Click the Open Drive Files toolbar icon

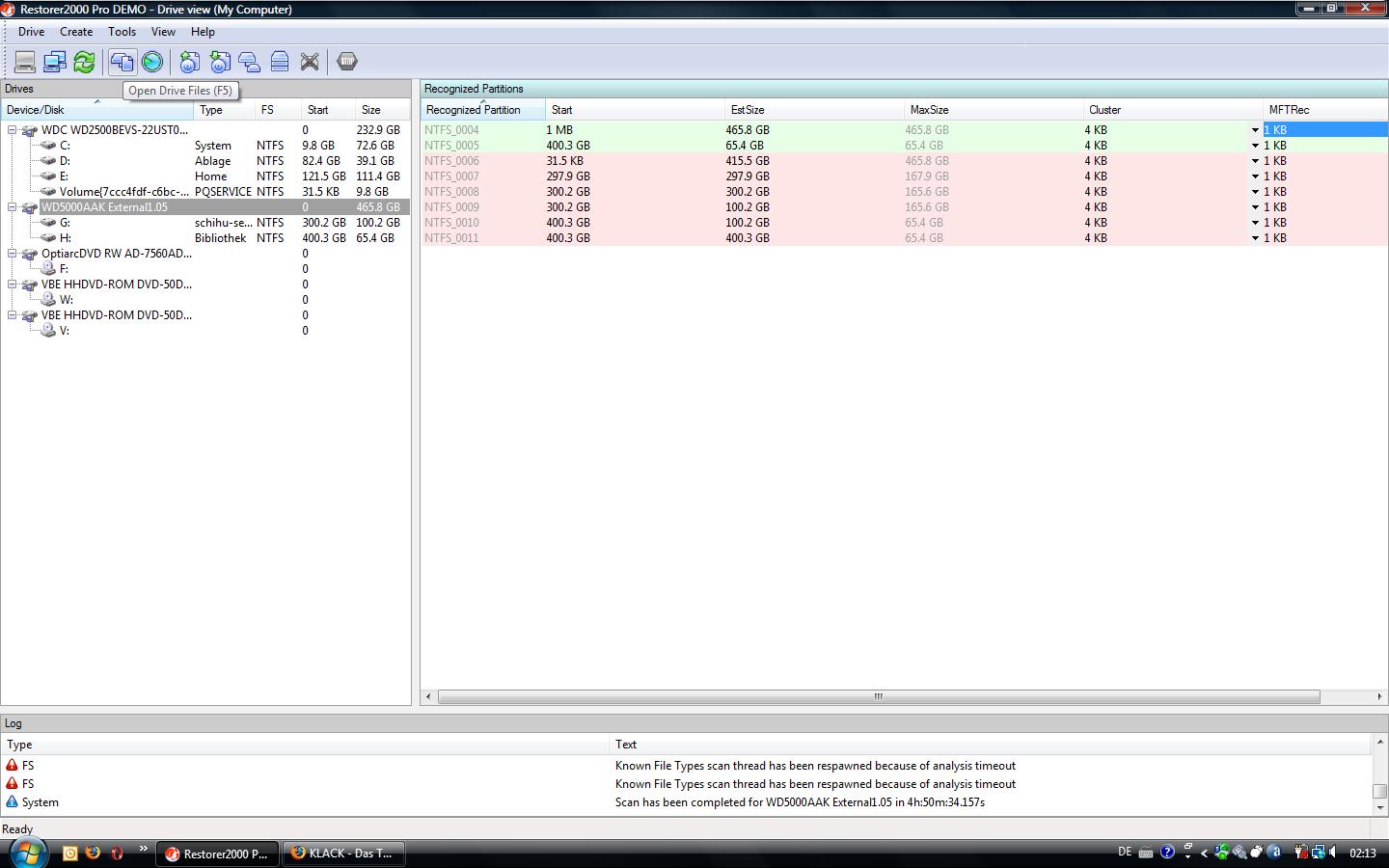pos(123,62)
